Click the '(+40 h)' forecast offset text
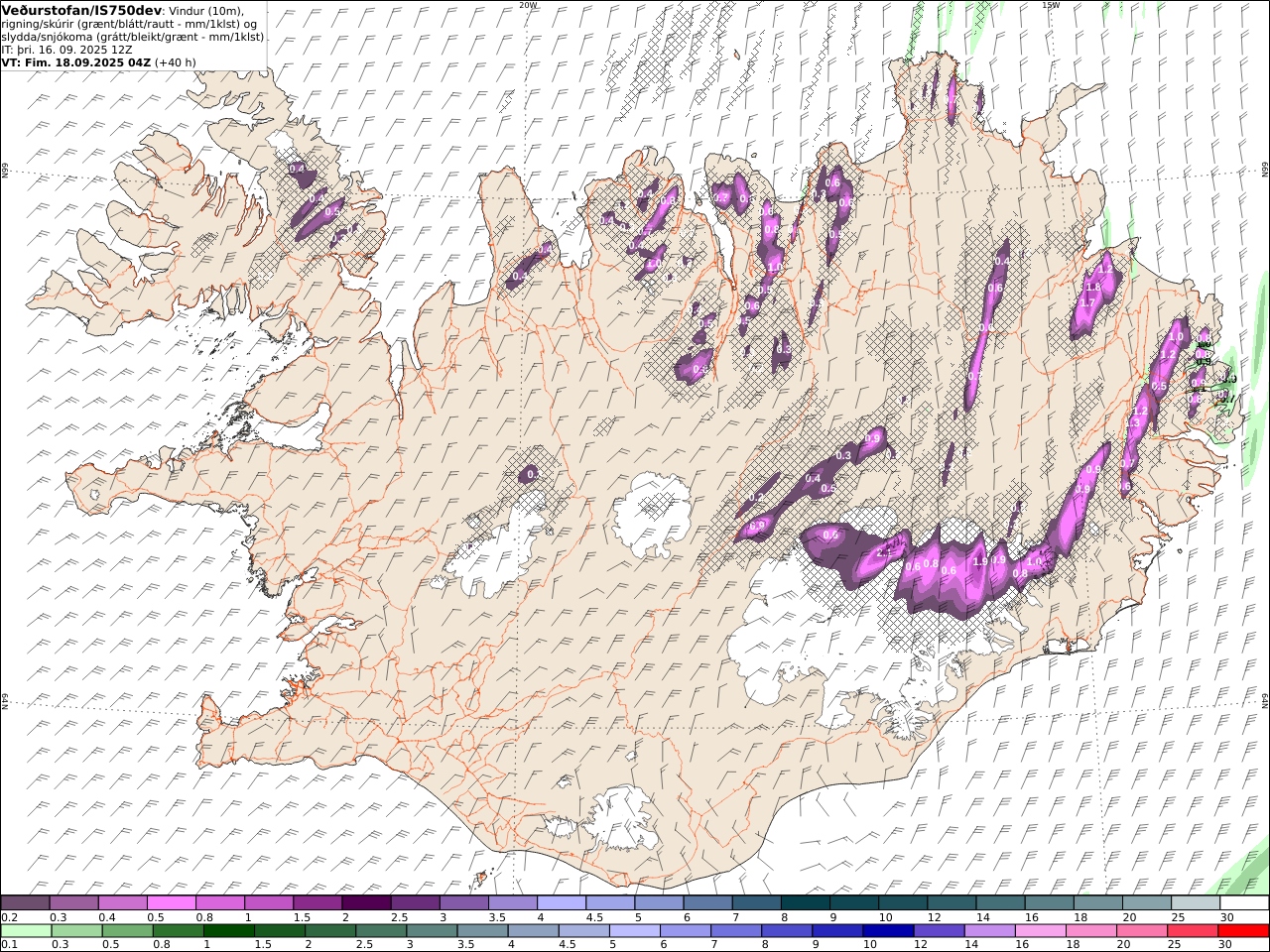This screenshot has height=952, width=1270. [176, 61]
